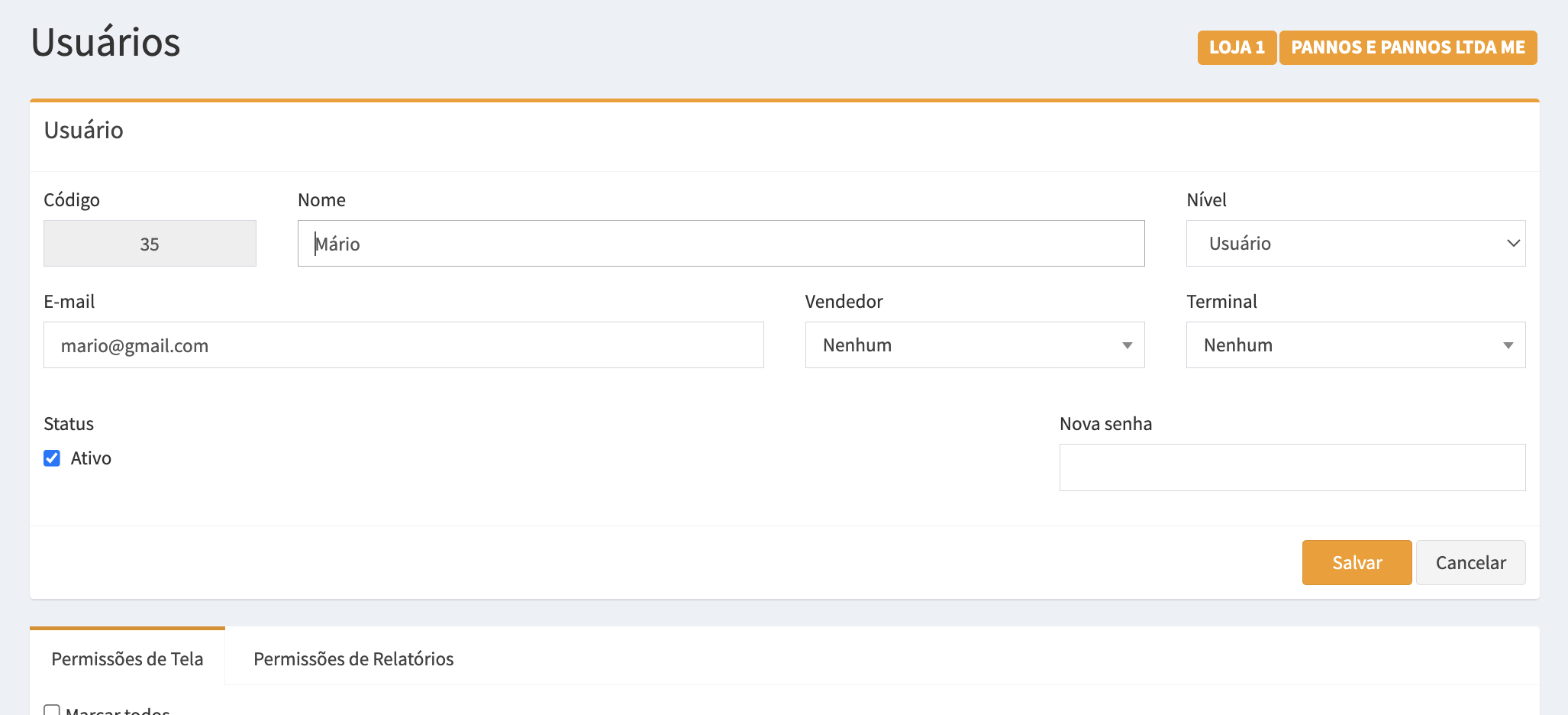Click the LOJA 1 store badge
This screenshot has width=1568, height=715.
[x=1236, y=47]
